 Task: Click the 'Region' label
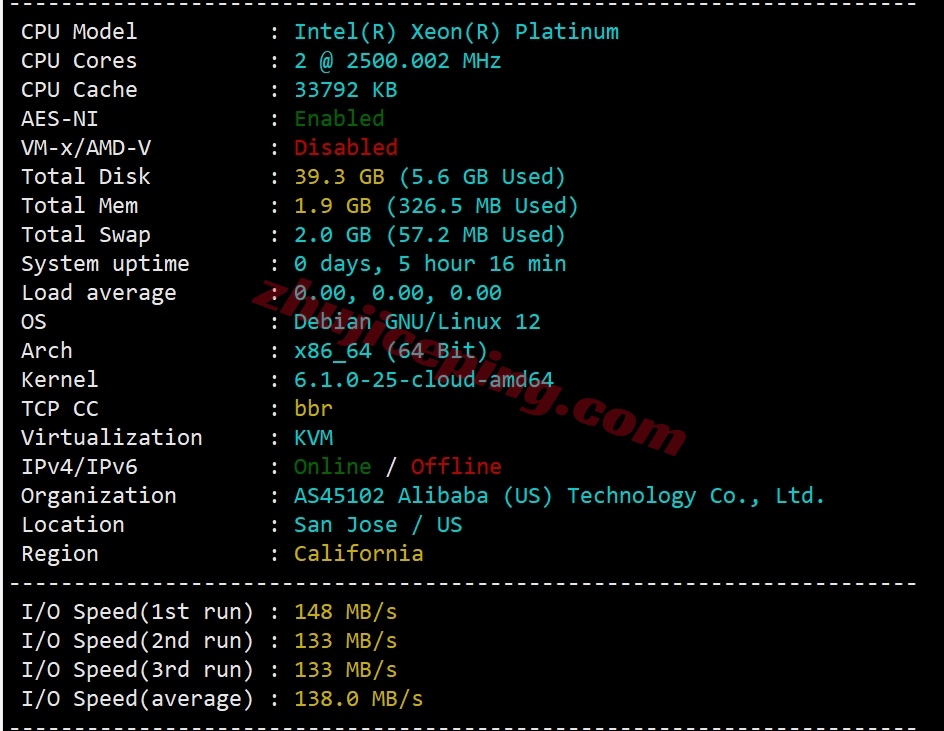pyautogui.click(x=60, y=553)
